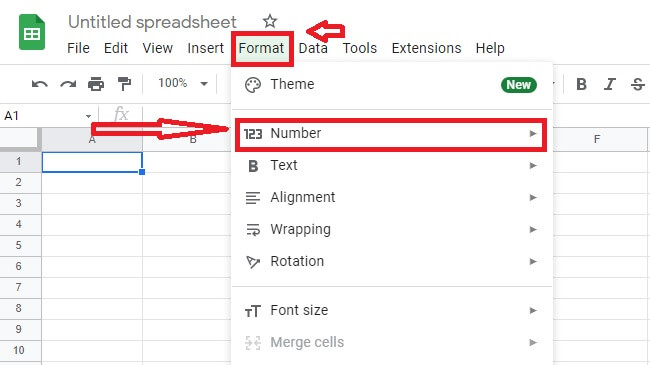Select row 5 header

(19, 245)
